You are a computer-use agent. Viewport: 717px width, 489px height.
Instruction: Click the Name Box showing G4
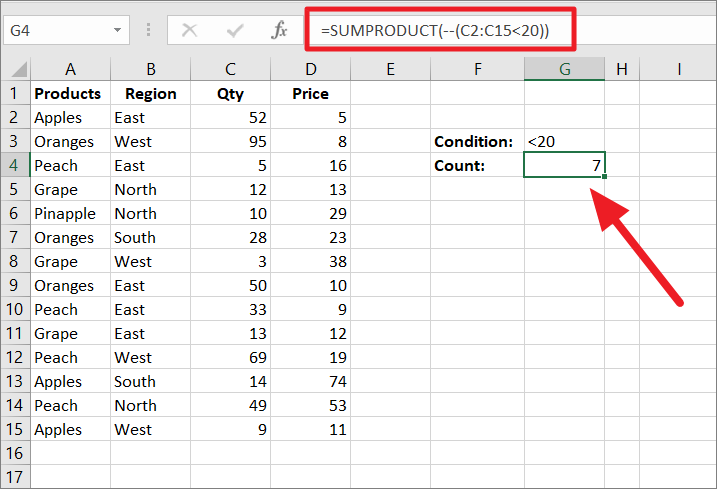[x=66, y=30]
